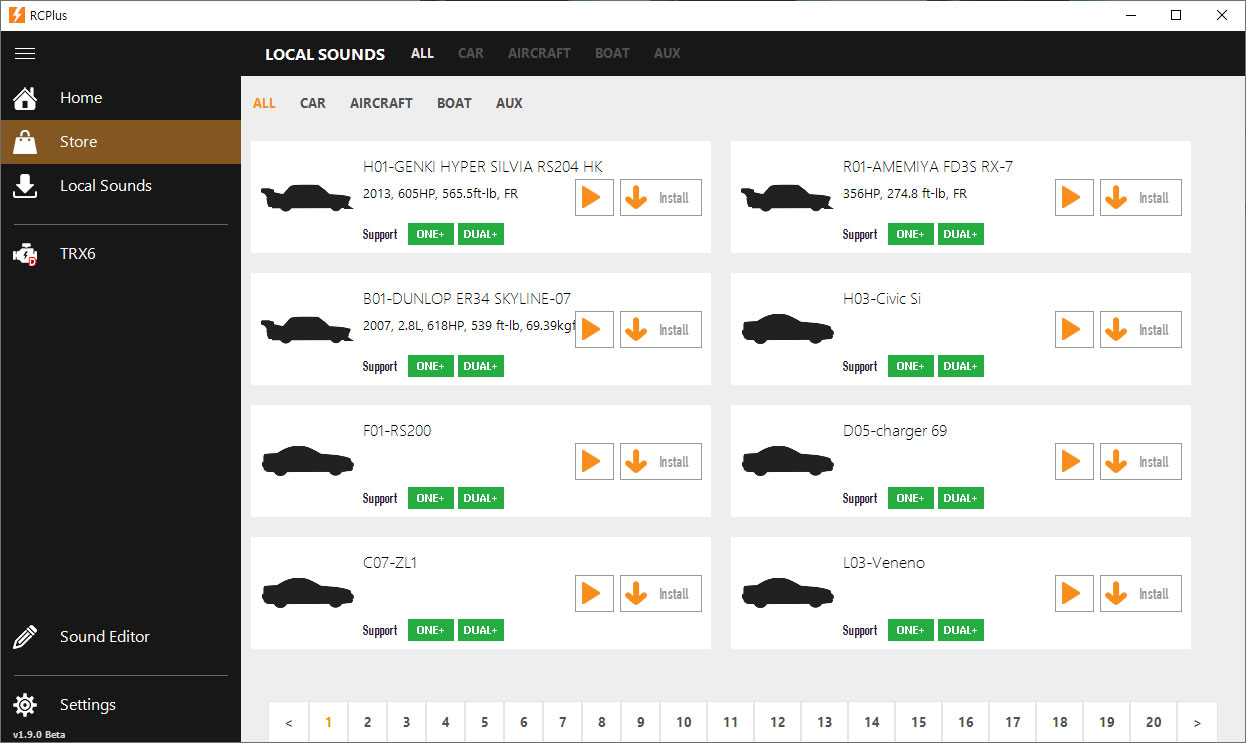Viewport: 1246px width, 743px height.
Task: Play preview of F01-RS200 sound
Action: [594, 462]
